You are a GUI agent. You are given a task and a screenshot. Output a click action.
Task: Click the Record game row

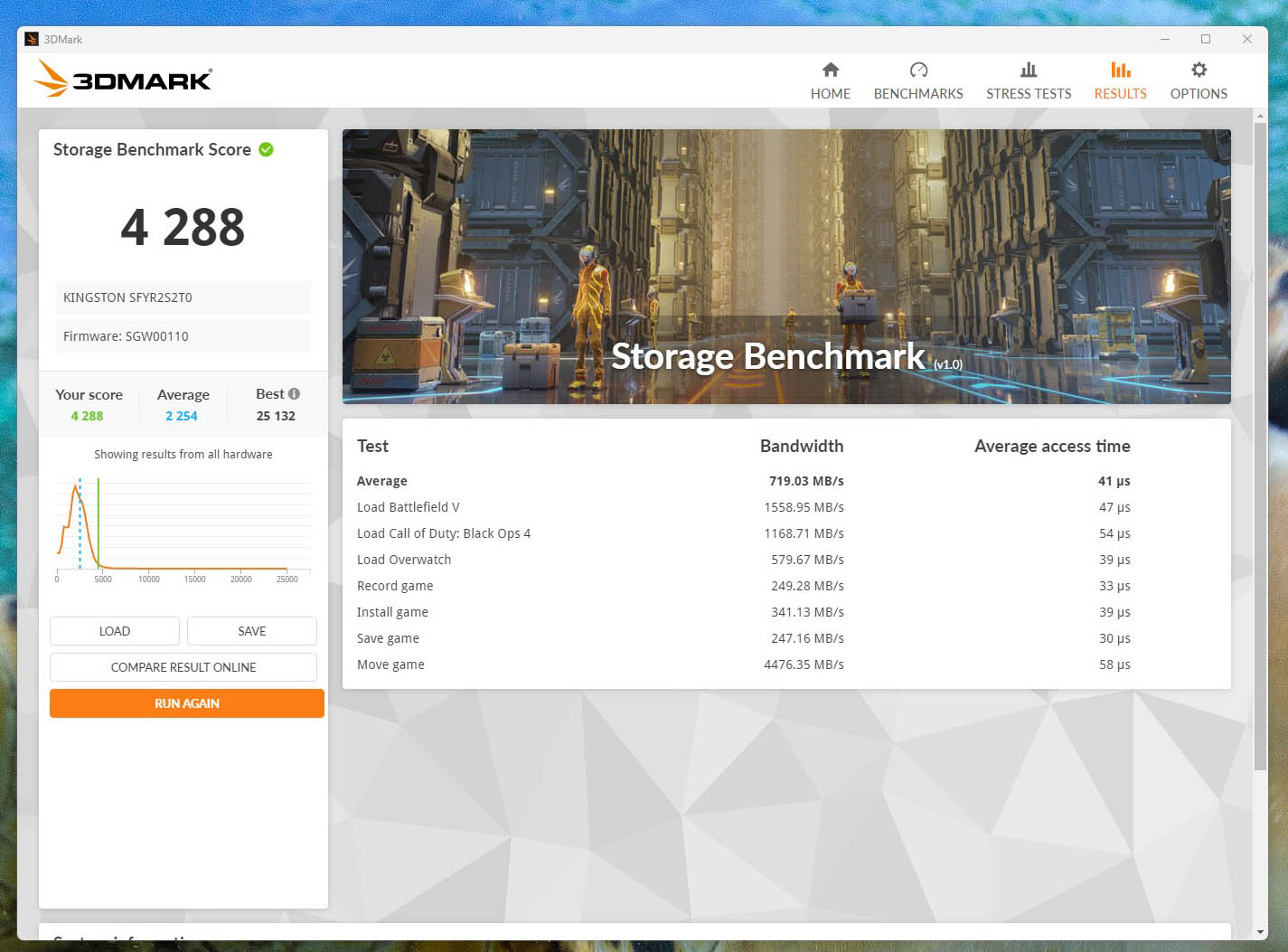[786, 586]
